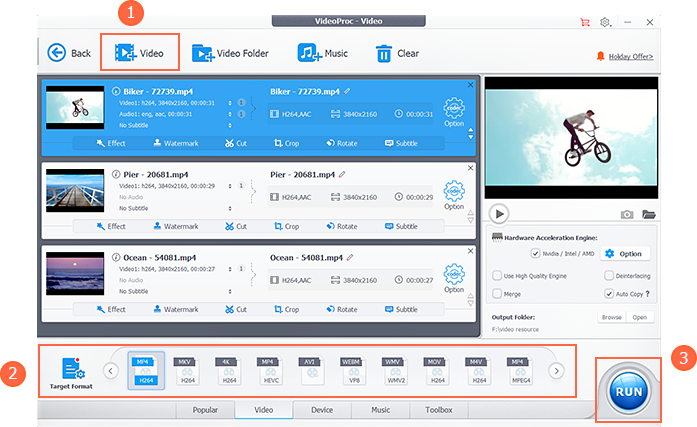
Task: Expand Pier video track selector
Action: click(230, 186)
